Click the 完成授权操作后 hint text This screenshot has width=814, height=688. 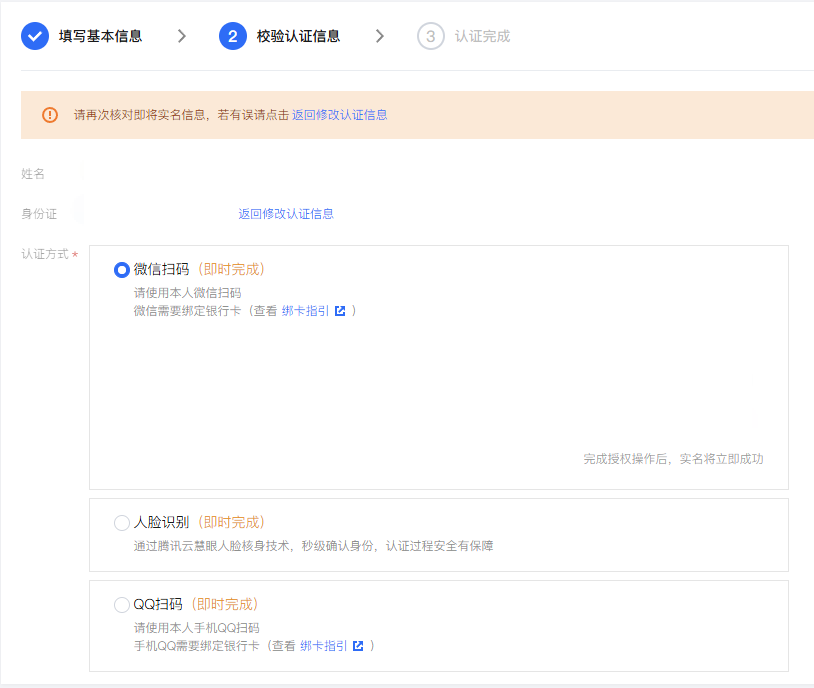(x=673, y=459)
